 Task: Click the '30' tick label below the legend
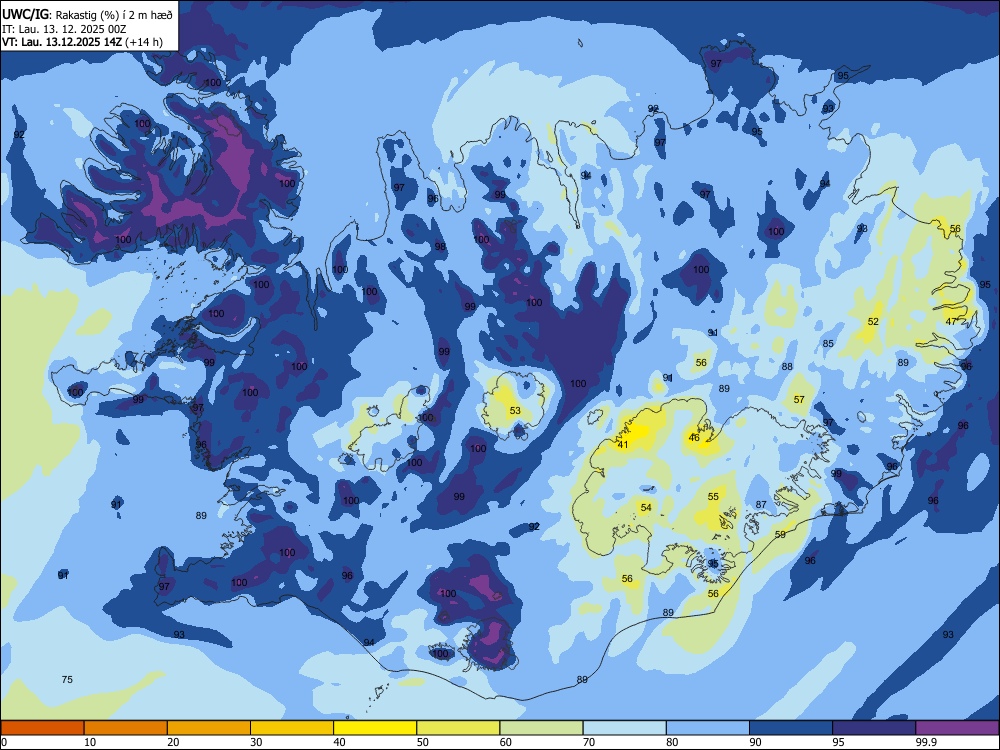[256, 742]
